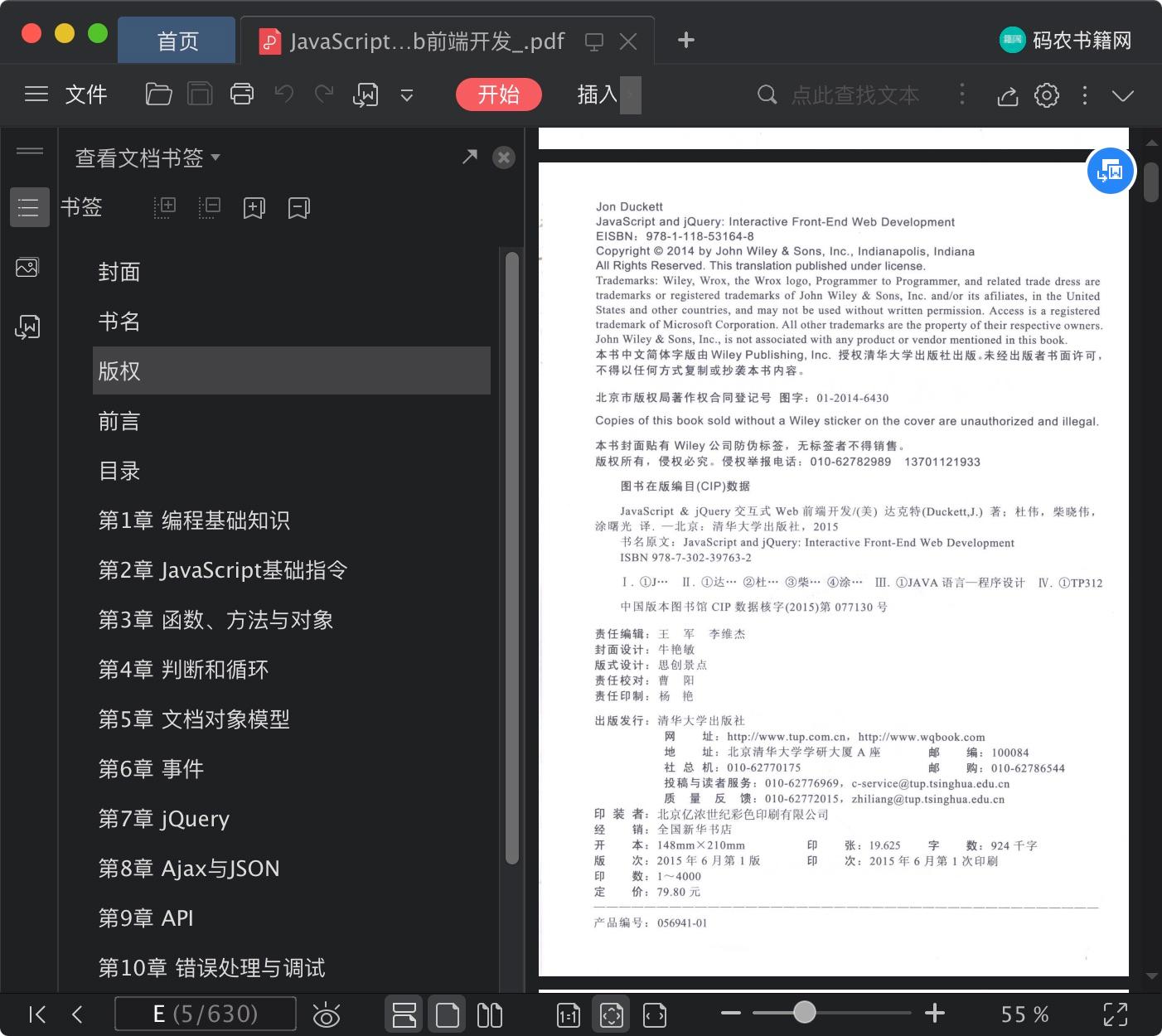The width and height of the screenshot is (1162, 1036).
Task: Select the bookmarks list sidebar icon
Action: point(29,207)
